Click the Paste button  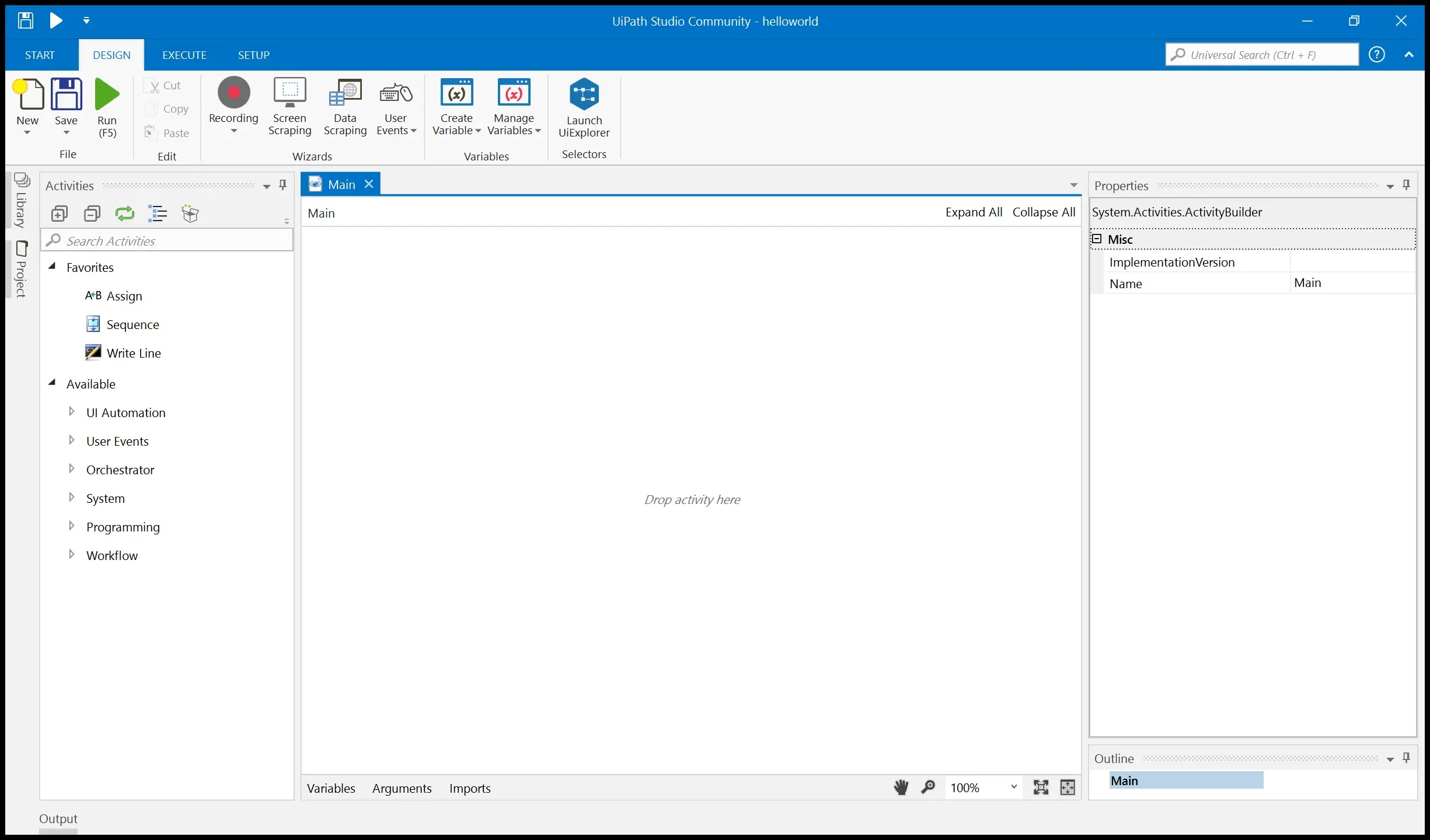pos(167,133)
